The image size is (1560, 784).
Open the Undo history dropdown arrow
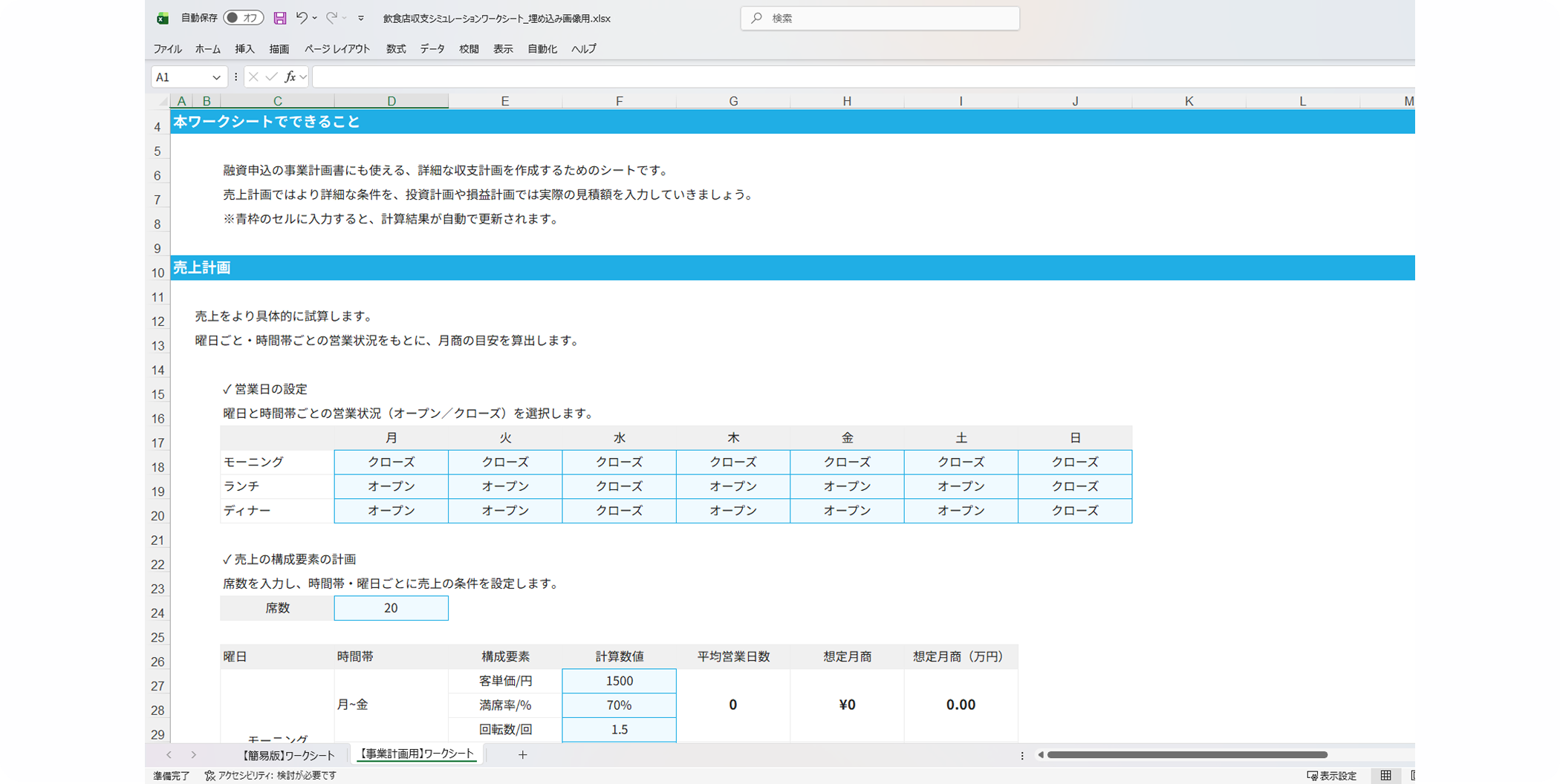coord(315,19)
